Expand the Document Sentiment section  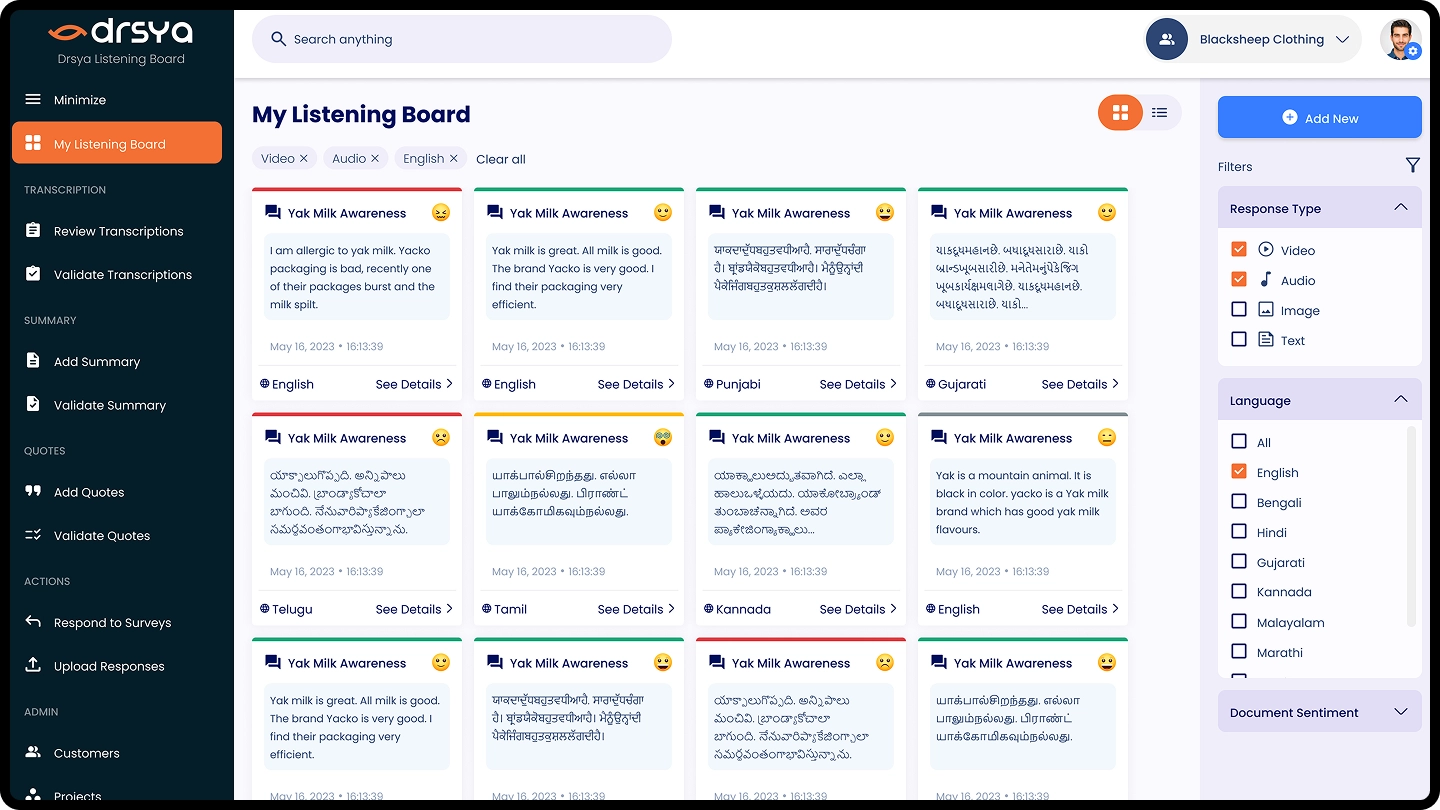point(1400,712)
